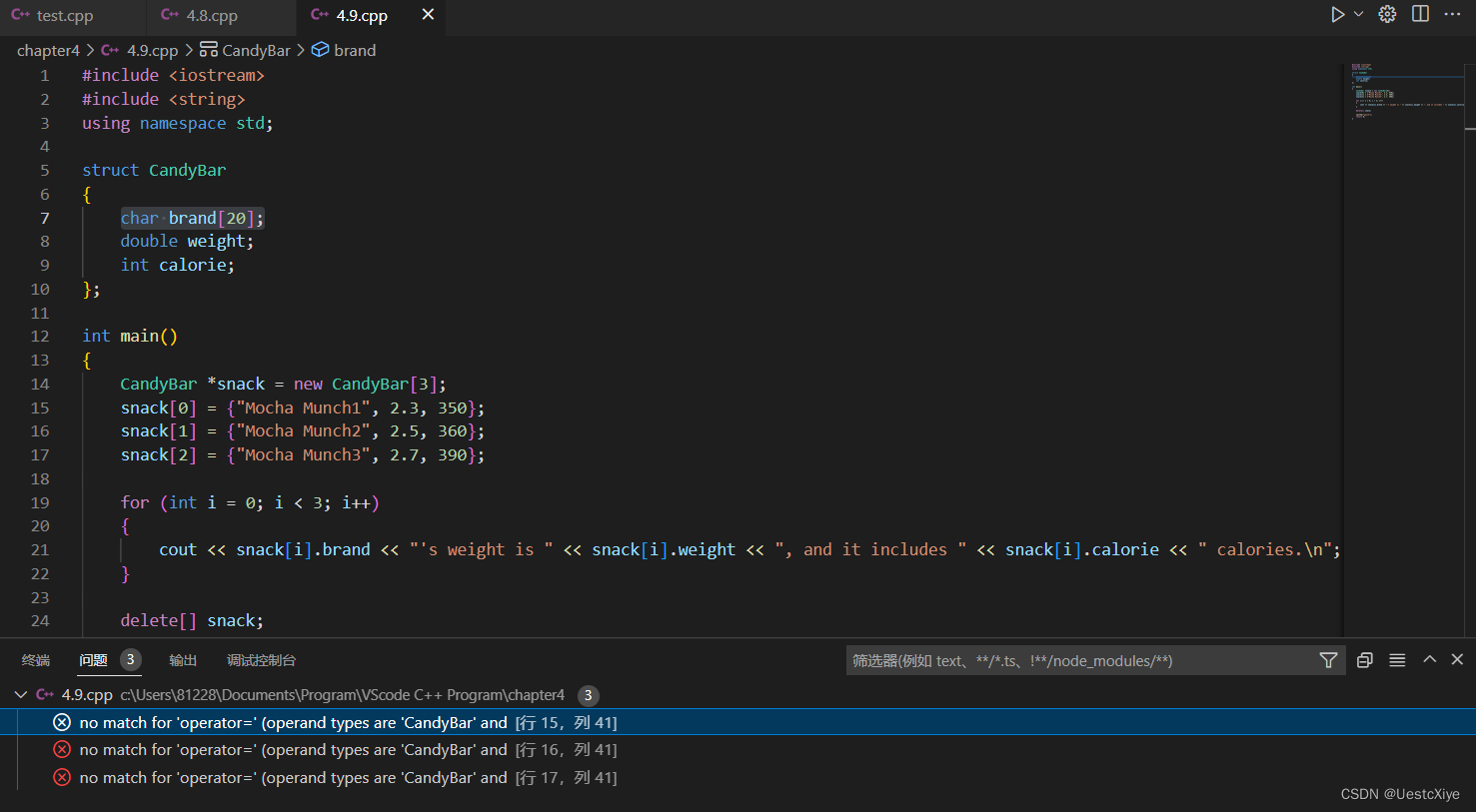This screenshot has width=1476, height=812.
Task: Click the error icon on line 15 problem
Action: (62, 722)
